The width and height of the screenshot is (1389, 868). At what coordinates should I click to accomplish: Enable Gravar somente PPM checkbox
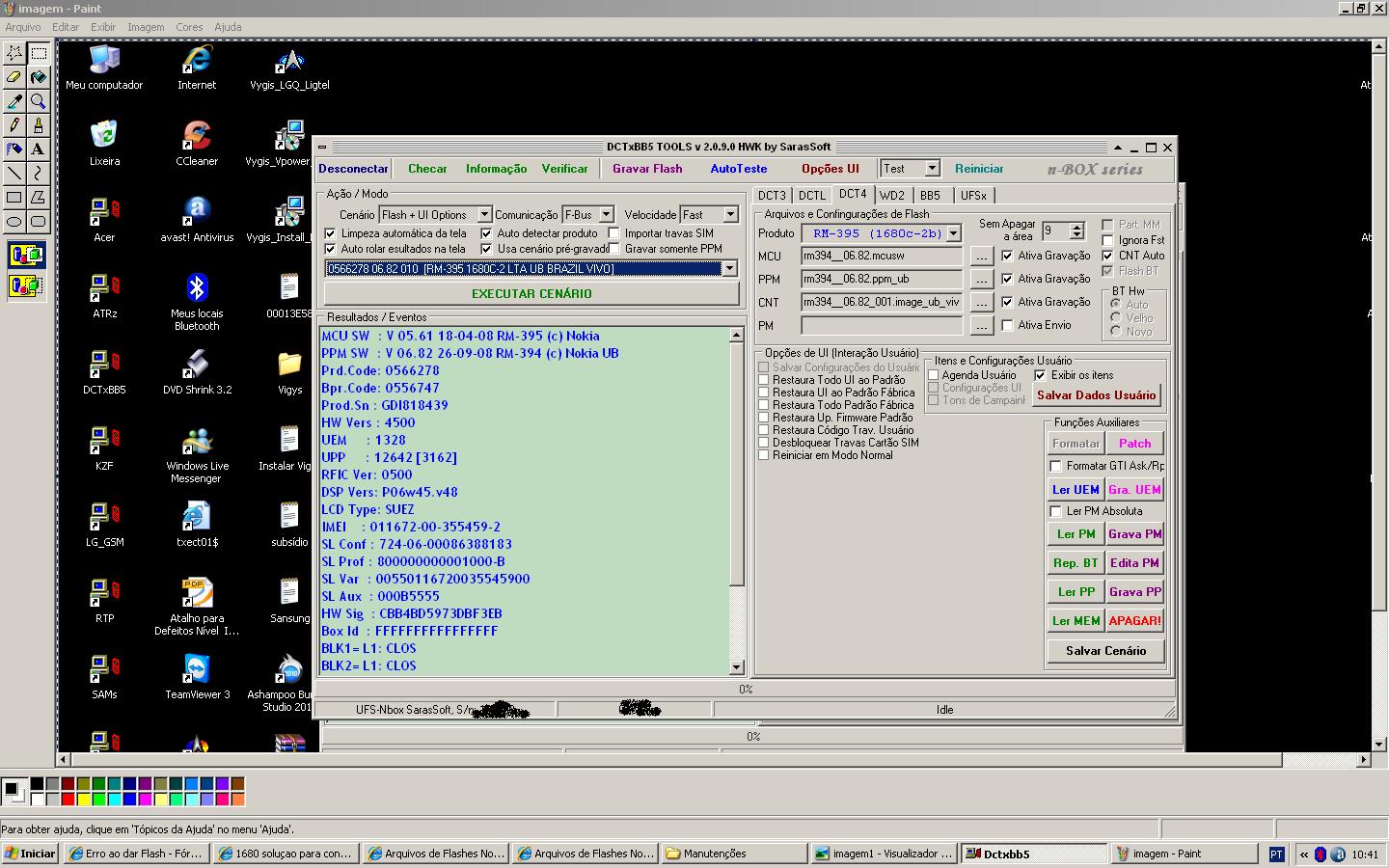point(614,249)
